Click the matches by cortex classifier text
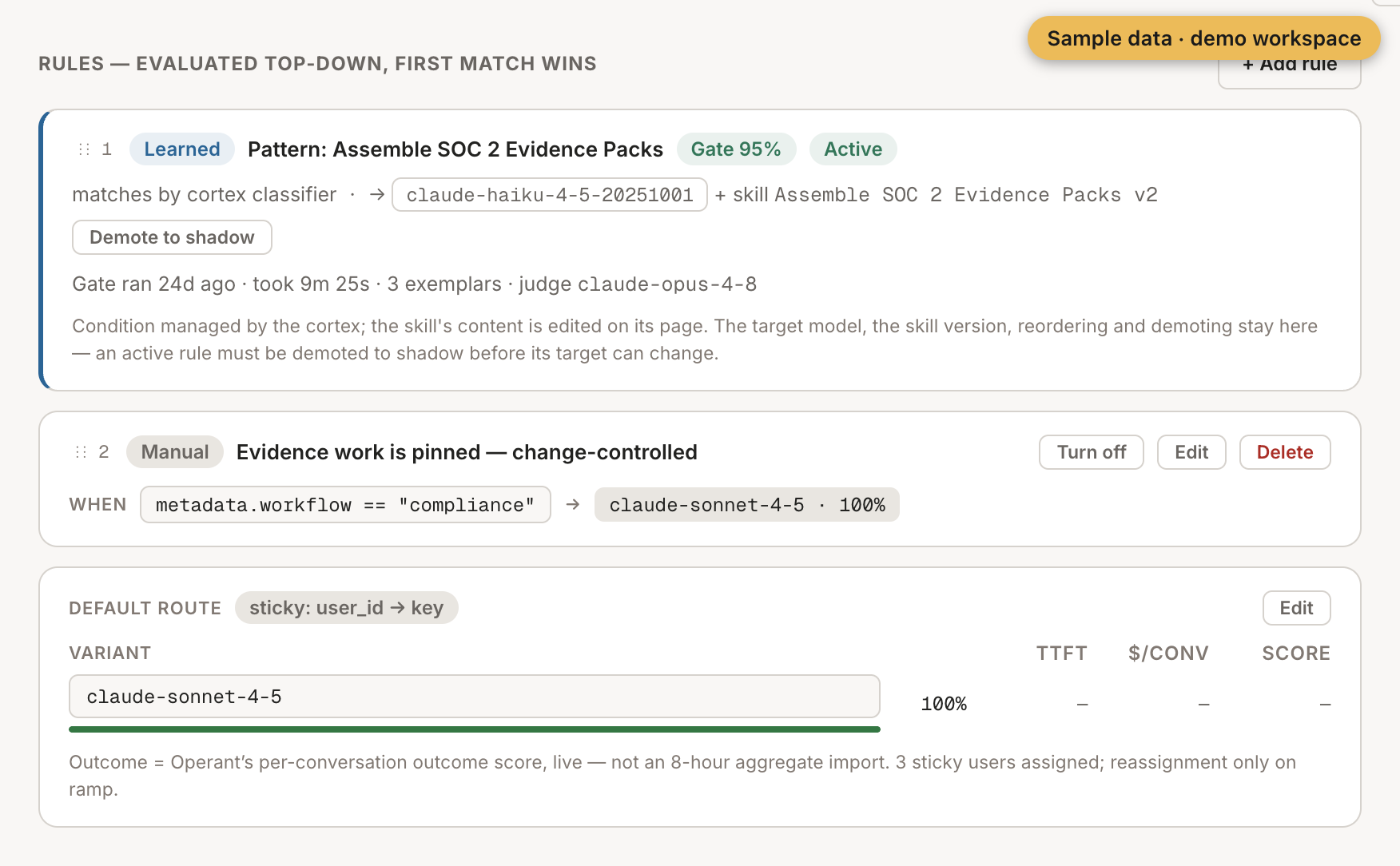The image size is (1400, 866). coord(205,195)
